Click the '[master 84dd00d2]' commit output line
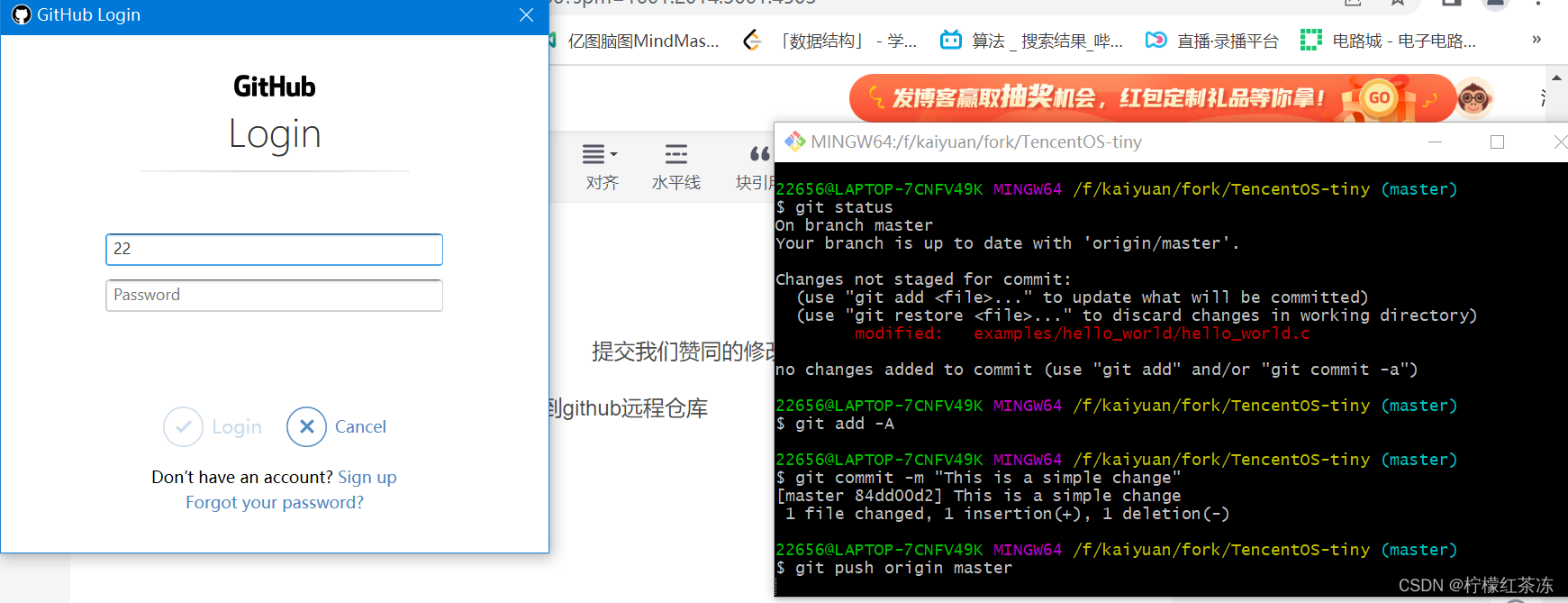 (978, 496)
